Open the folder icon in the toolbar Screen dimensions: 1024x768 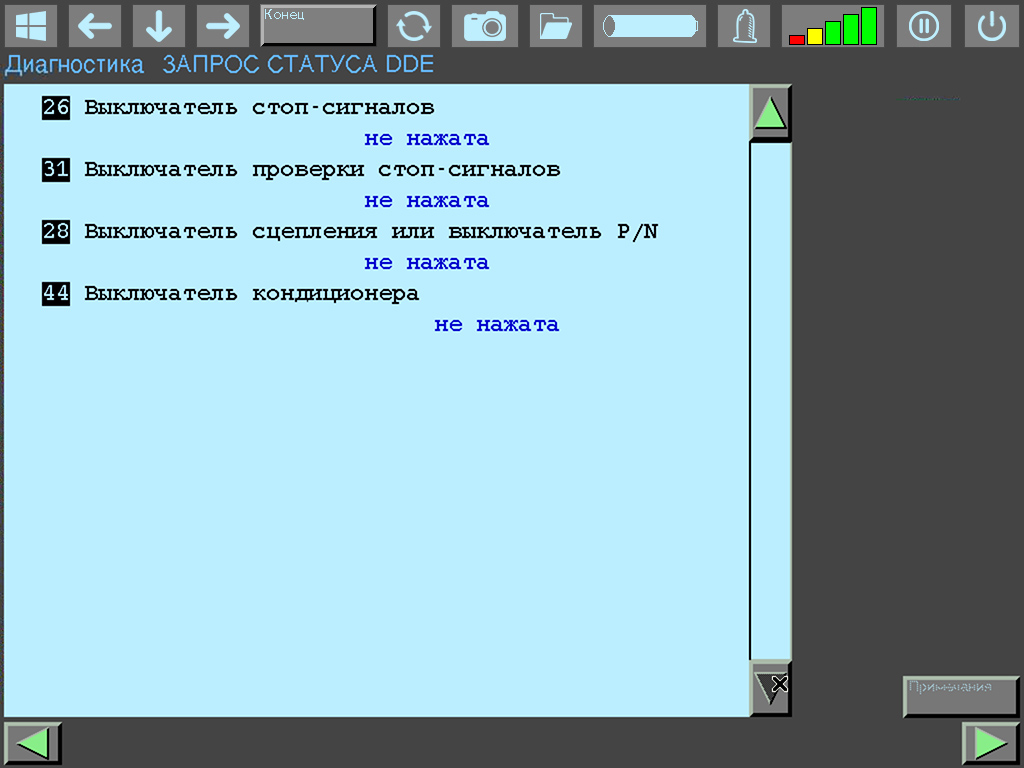pos(555,26)
